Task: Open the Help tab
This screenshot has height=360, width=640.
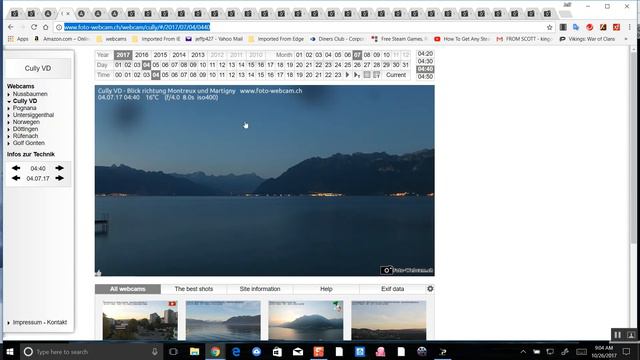Action: coord(326,289)
